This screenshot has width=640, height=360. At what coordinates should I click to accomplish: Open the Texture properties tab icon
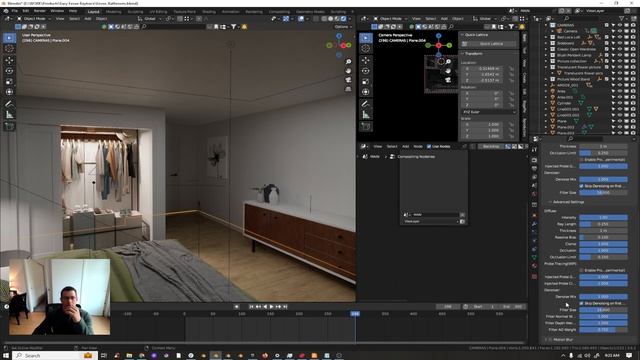(x=534, y=277)
